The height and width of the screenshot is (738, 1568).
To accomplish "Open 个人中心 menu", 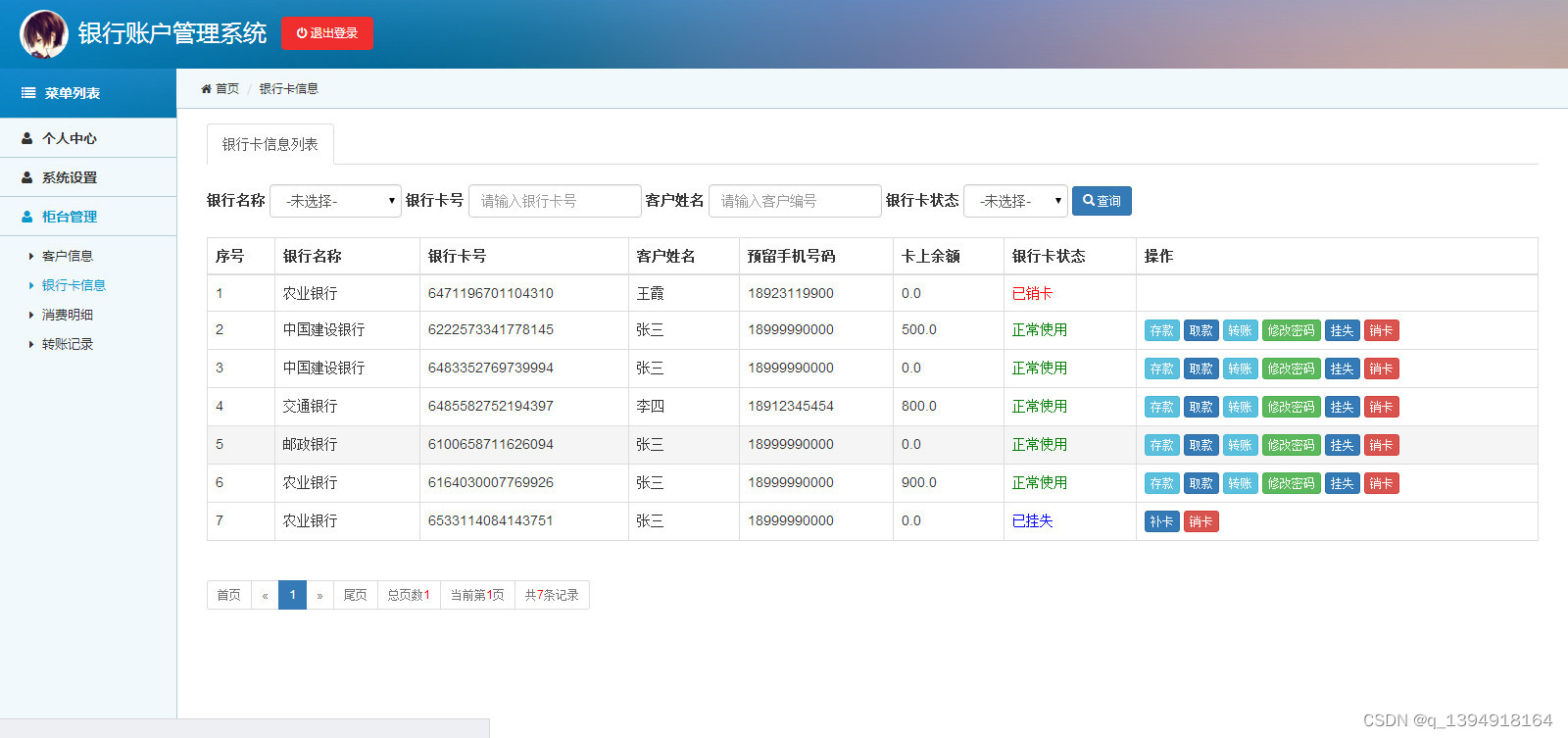I will click(x=88, y=138).
